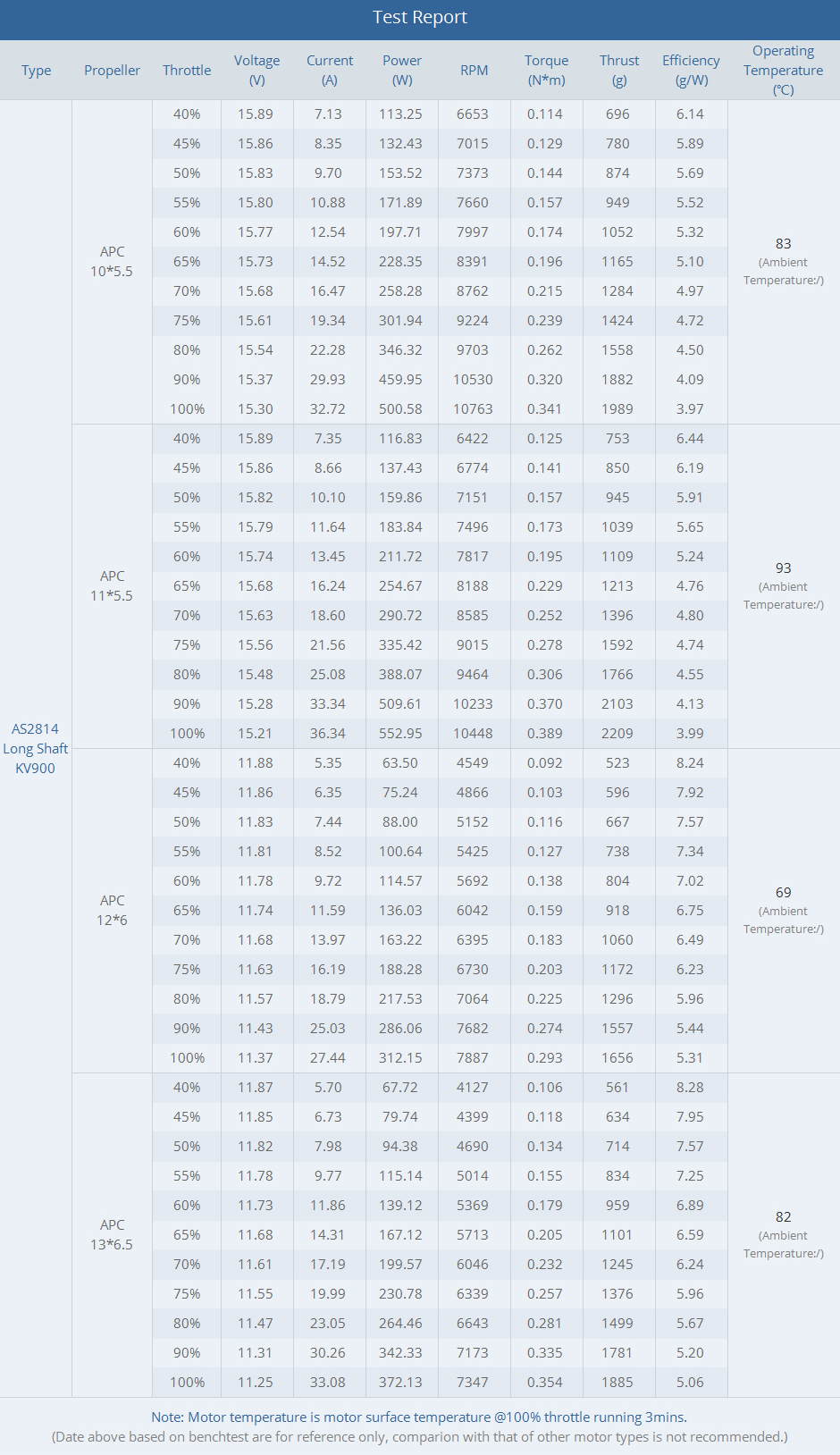This screenshot has height=1455, width=840.
Task: Select the power value 552.95
Action: (x=400, y=734)
